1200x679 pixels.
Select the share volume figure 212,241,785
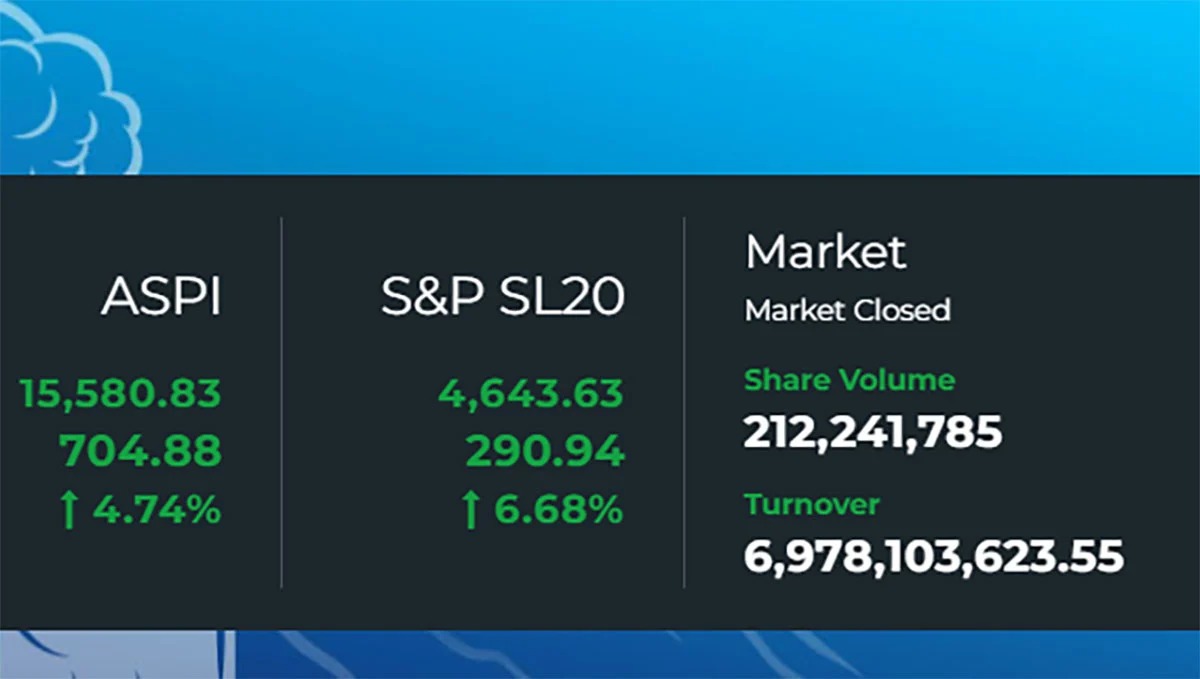(x=872, y=433)
